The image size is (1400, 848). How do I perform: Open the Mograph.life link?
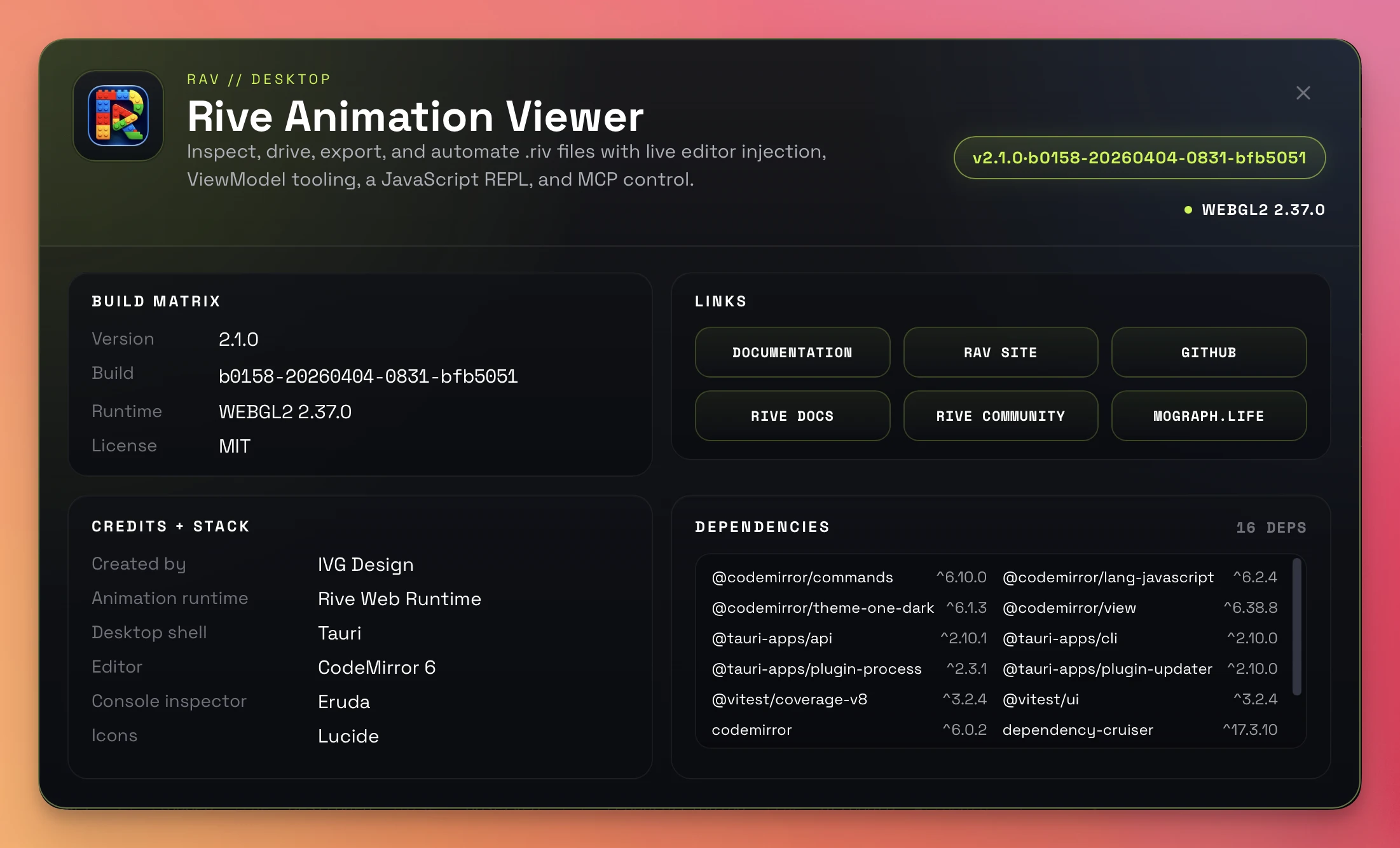tap(1209, 416)
